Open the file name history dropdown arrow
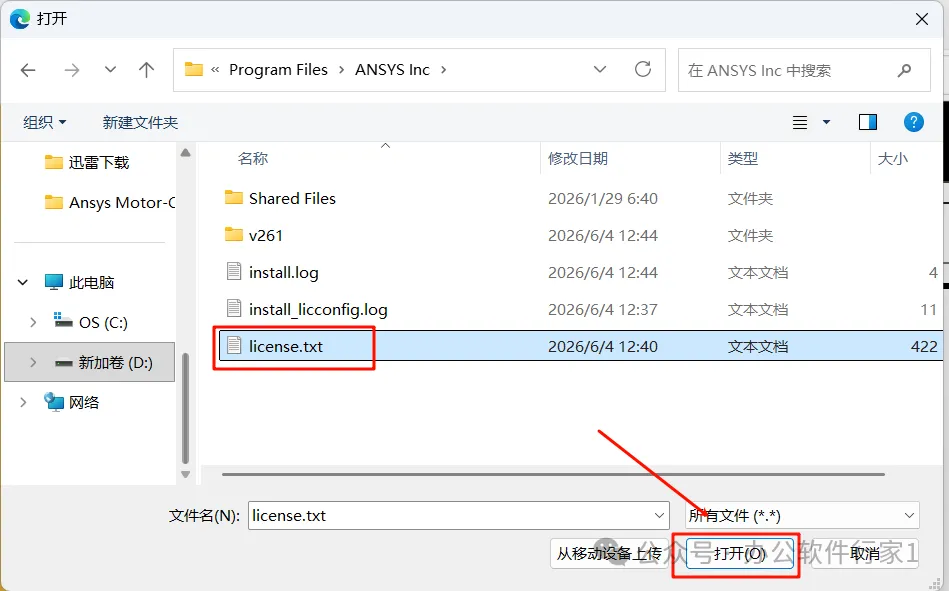 659,516
